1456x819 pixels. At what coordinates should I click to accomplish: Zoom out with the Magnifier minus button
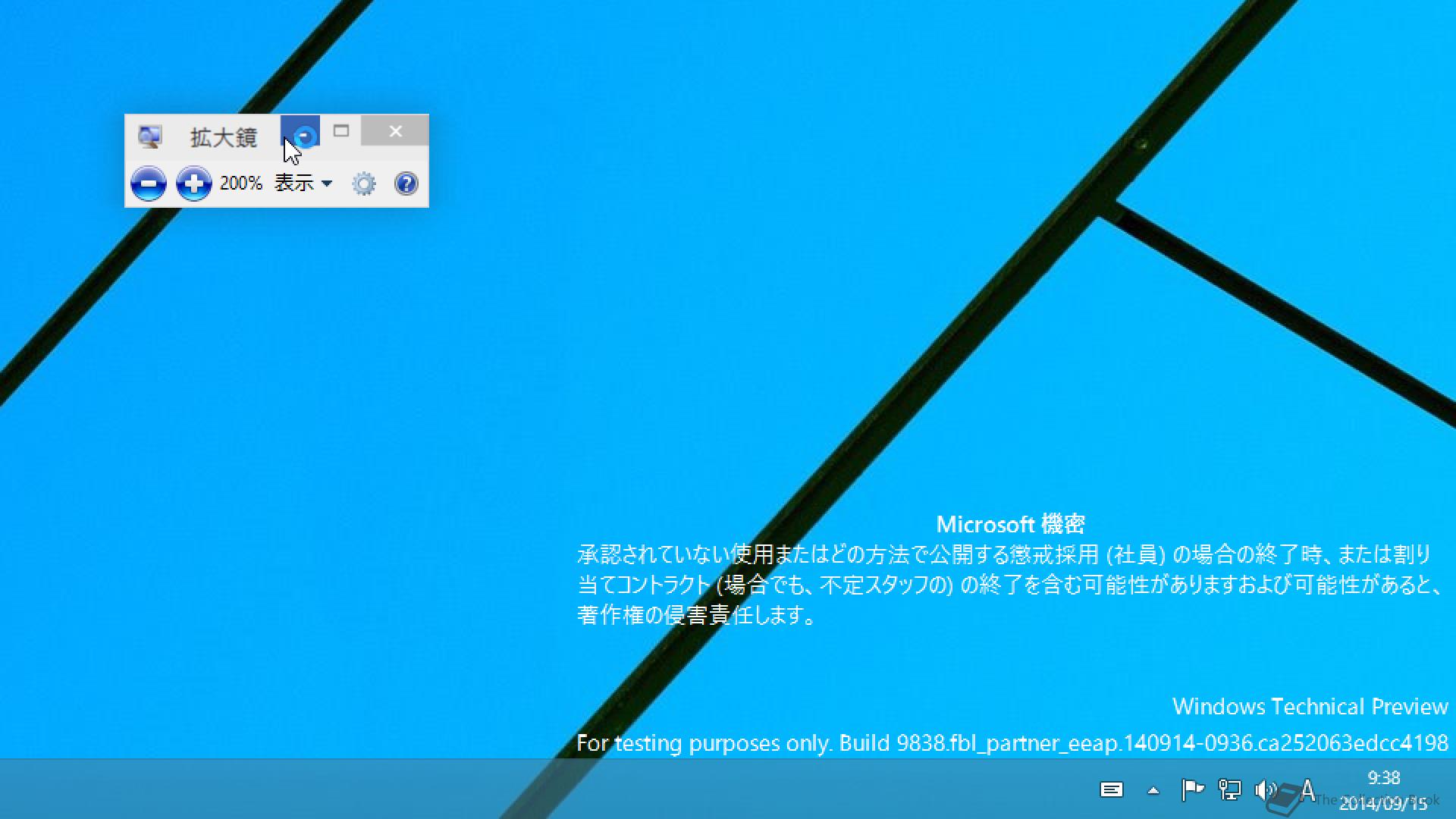(x=149, y=184)
